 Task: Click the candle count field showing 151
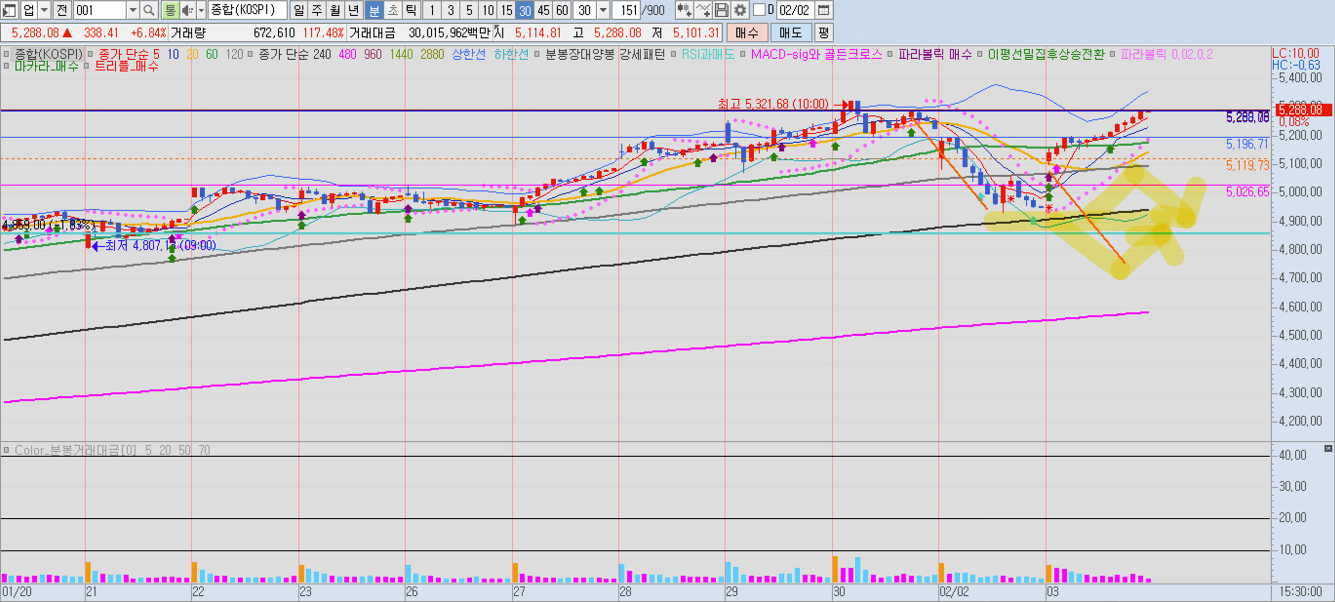pyautogui.click(x=627, y=10)
